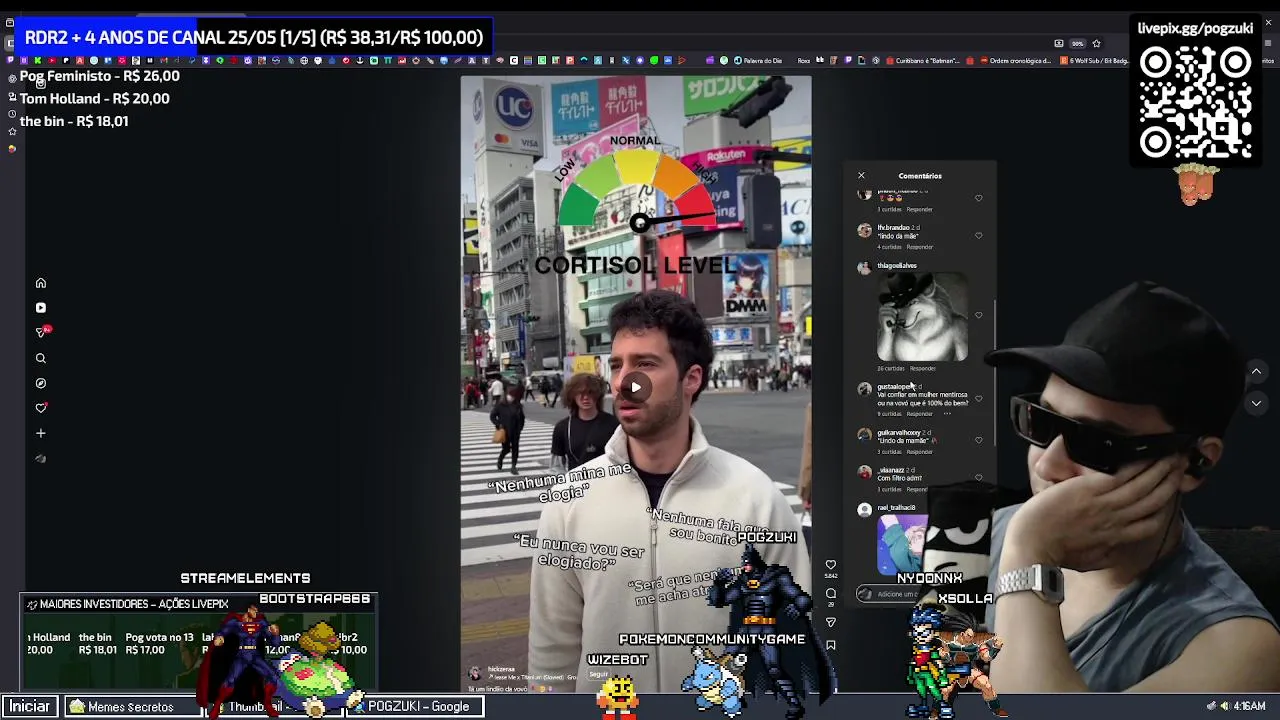The image size is (1280, 720).
Task: Open reel author hickzeraa's avatar
Action: point(476,673)
